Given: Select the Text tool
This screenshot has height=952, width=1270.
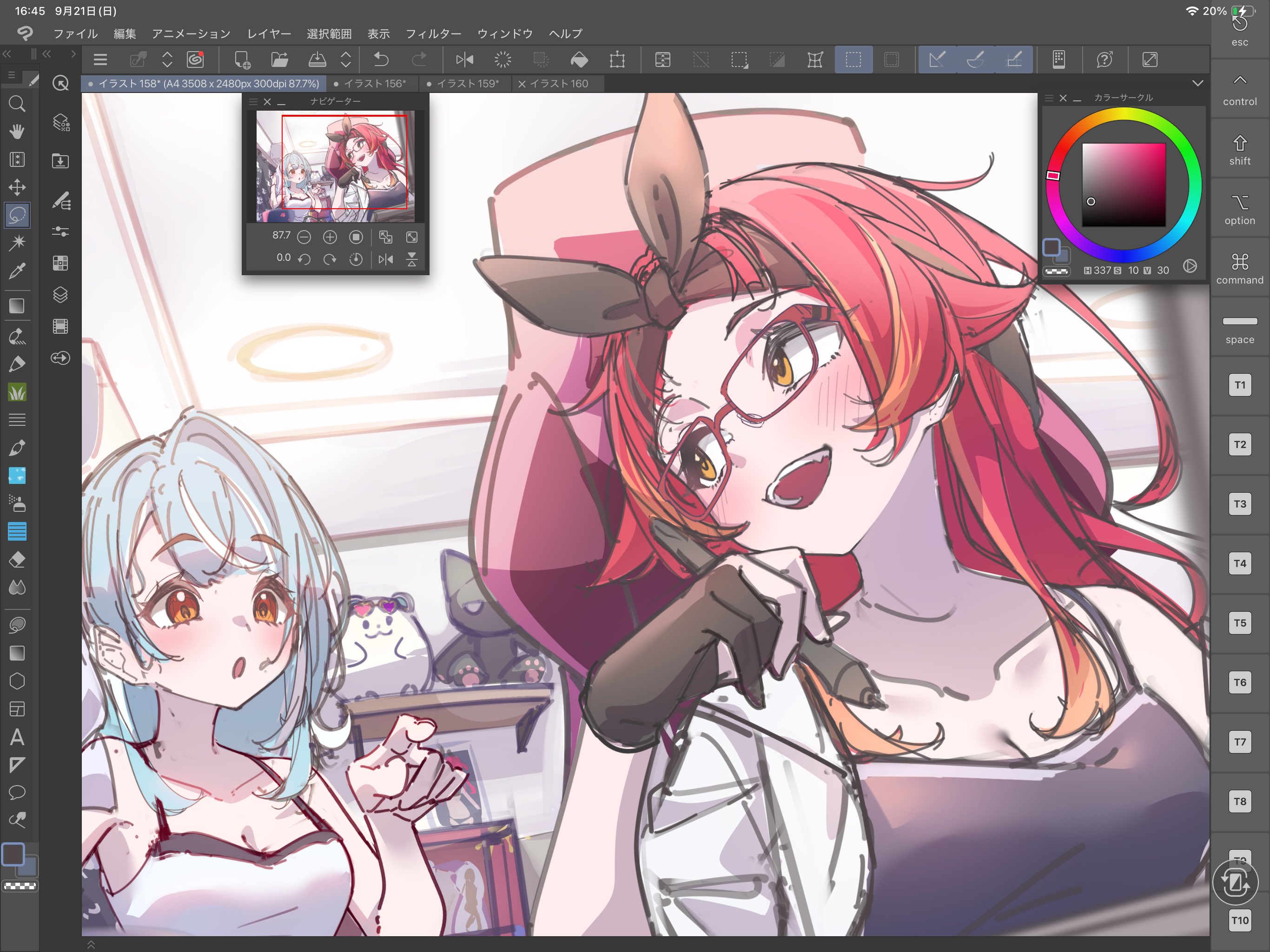Looking at the screenshot, I should tap(17, 737).
